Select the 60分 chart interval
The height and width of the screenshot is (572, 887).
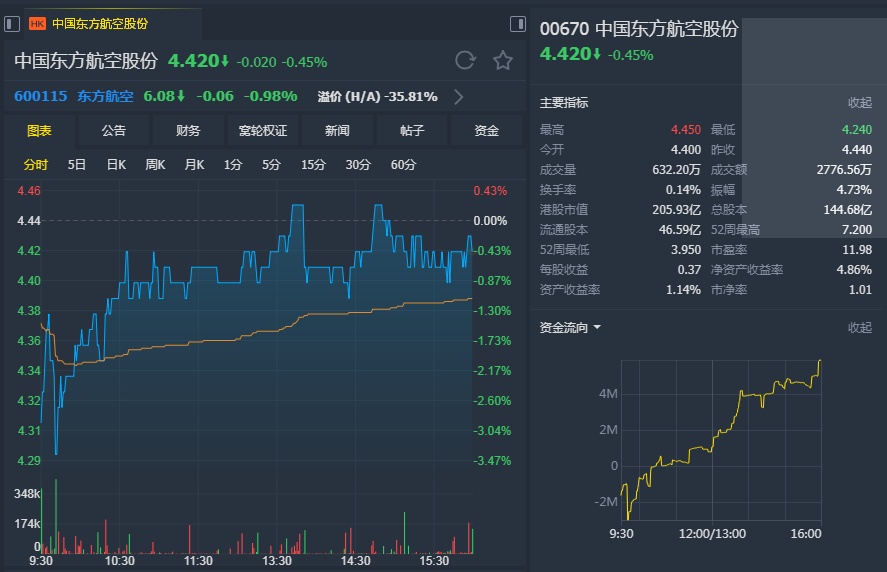tap(403, 165)
